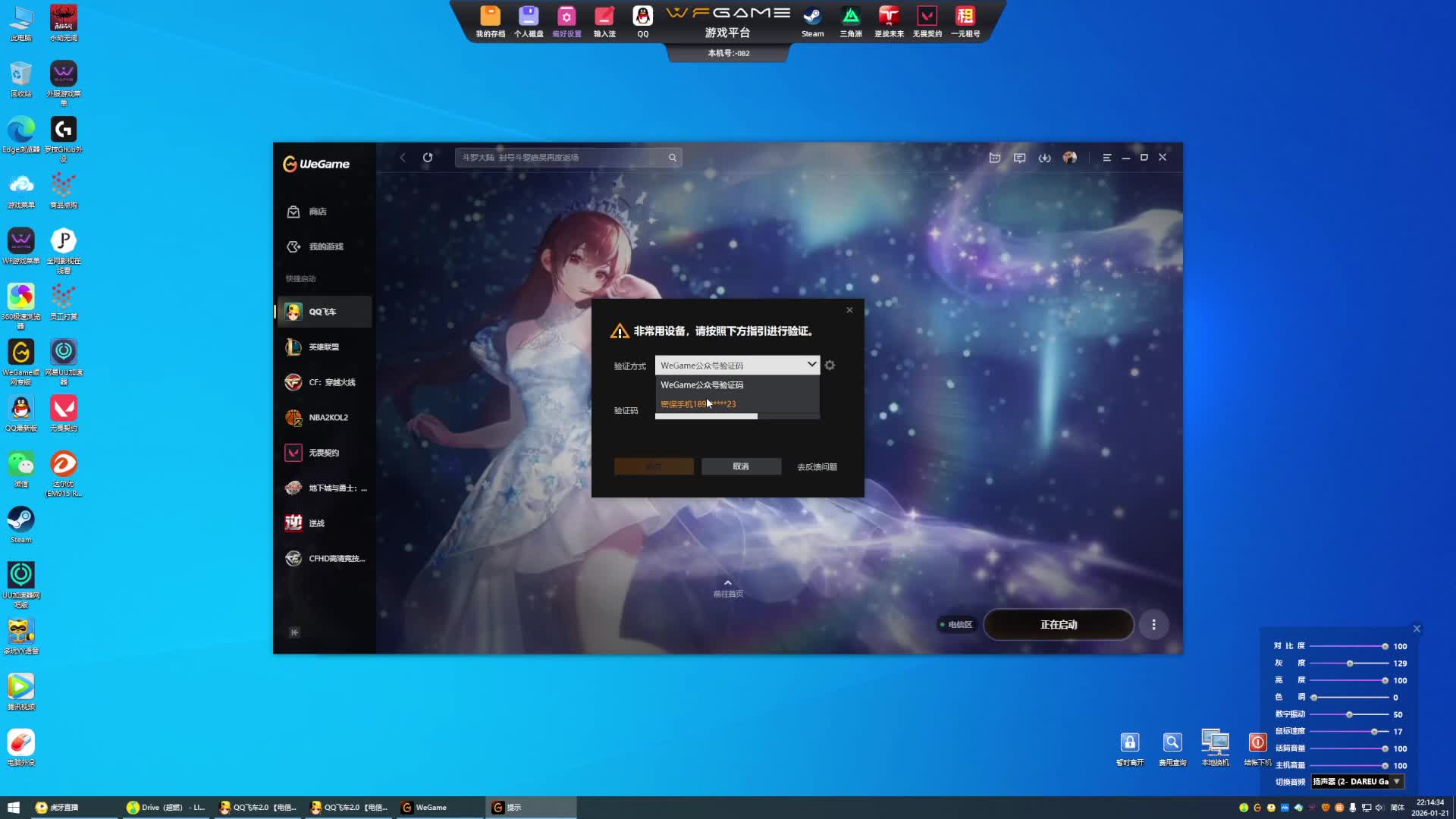This screenshot has width=1456, height=819.
Task: Click the 取消 button in dialog
Action: click(741, 466)
